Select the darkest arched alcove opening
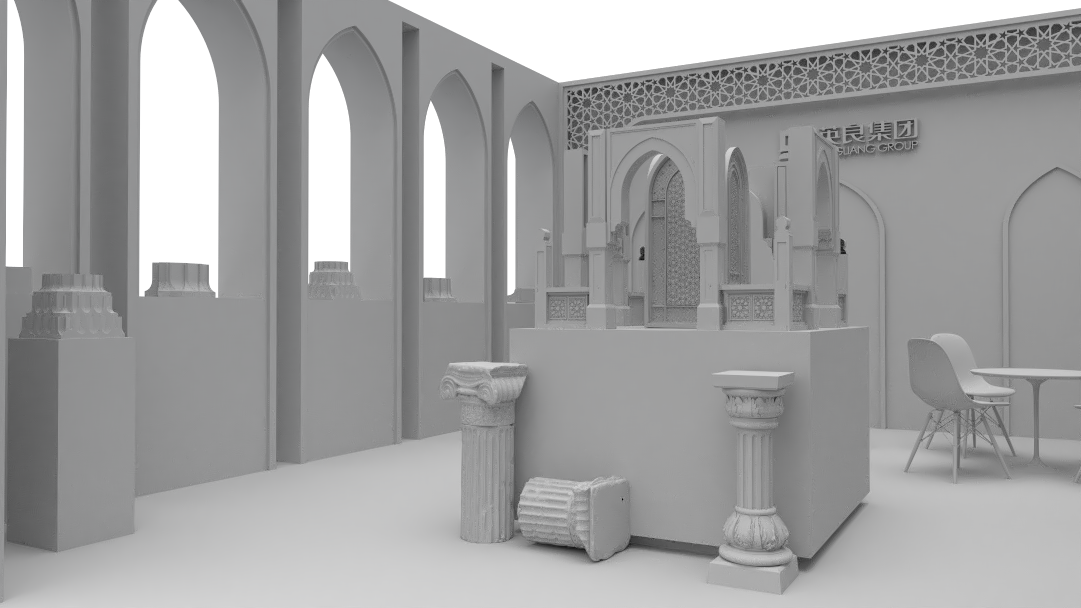The width and height of the screenshot is (1081, 608). click(x=433, y=195)
